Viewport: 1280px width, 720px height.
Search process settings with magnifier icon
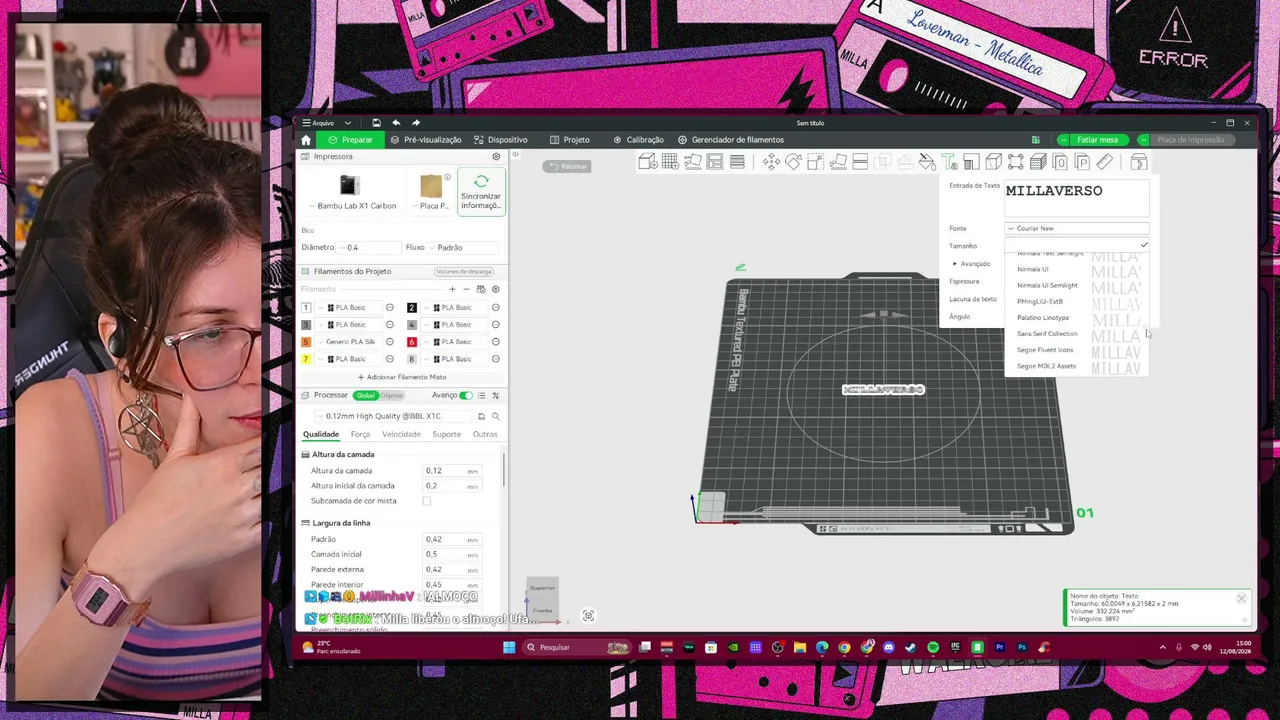495,416
